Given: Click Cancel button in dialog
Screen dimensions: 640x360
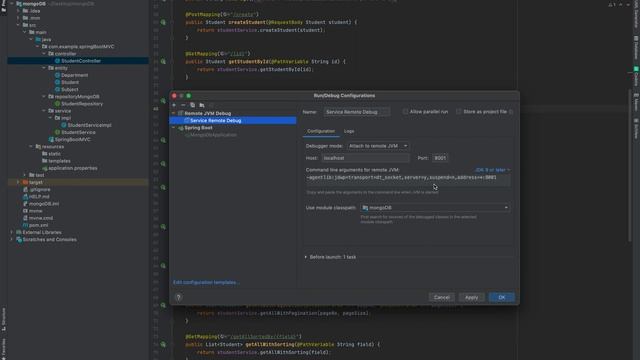Looking at the screenshot, I should tap(442, 298).
